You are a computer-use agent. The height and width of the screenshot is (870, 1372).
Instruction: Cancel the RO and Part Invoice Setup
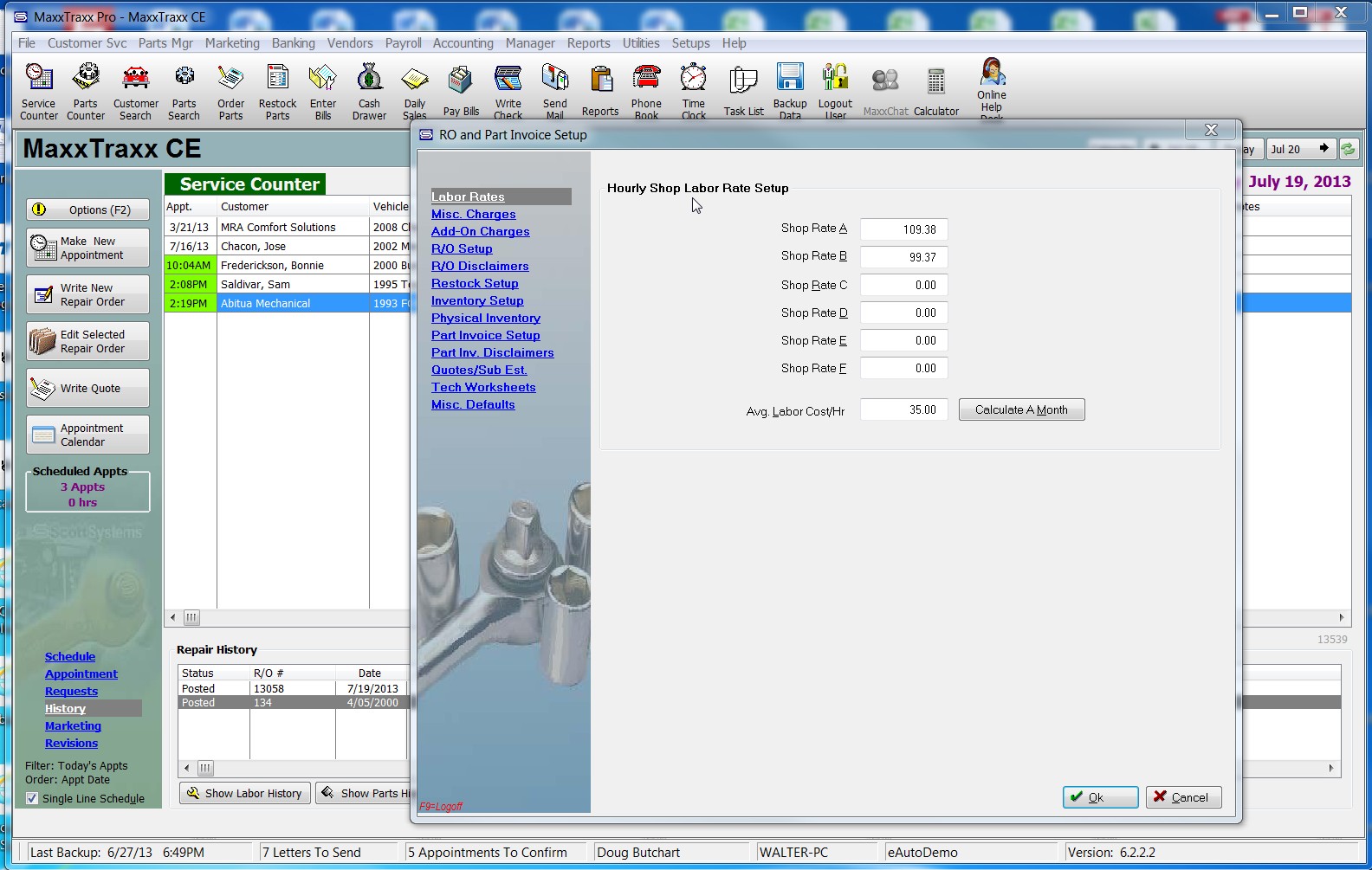(1183, 797)
